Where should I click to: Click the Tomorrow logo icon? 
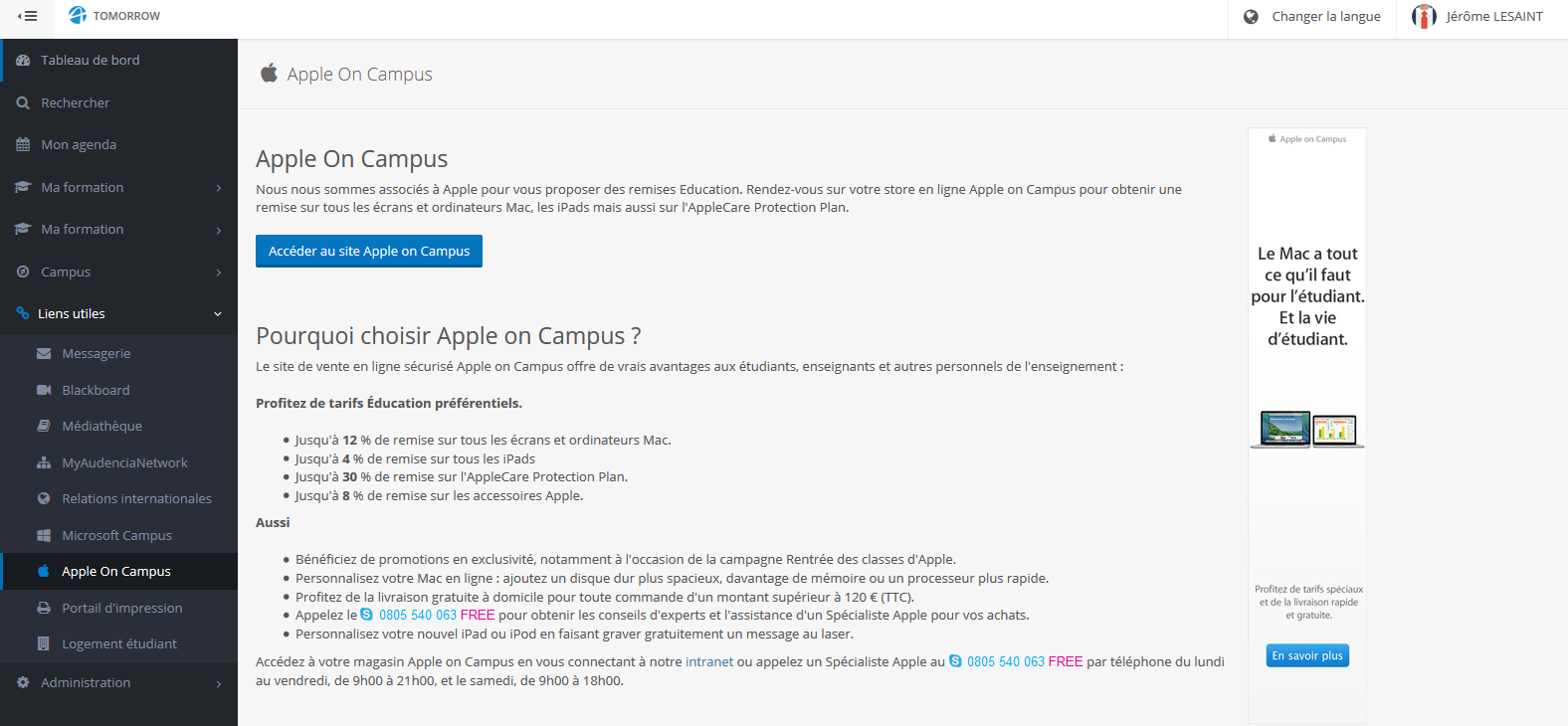click(x=78, y=15)
